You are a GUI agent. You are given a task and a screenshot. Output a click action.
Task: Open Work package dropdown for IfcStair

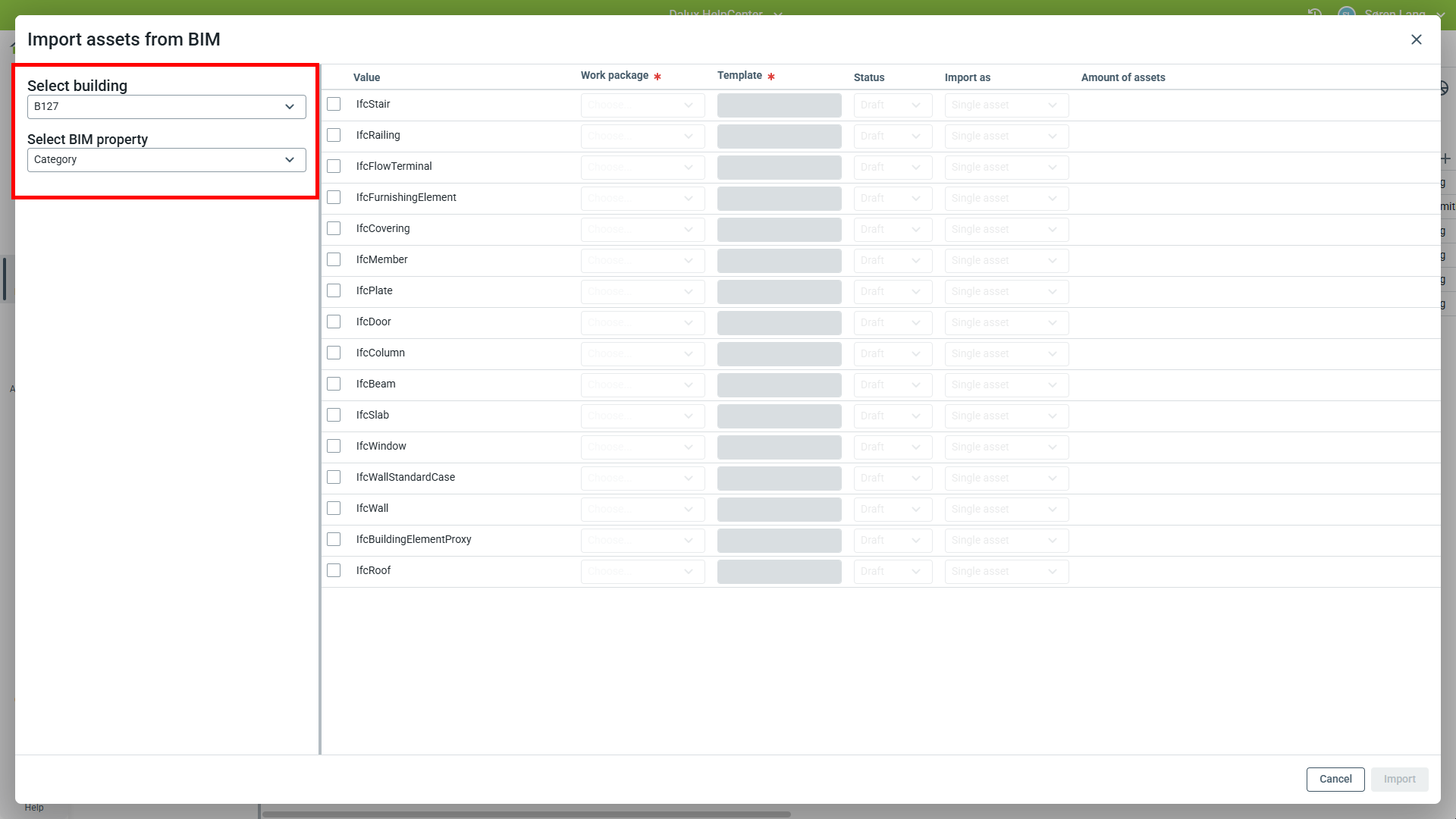tap(642, 105)
